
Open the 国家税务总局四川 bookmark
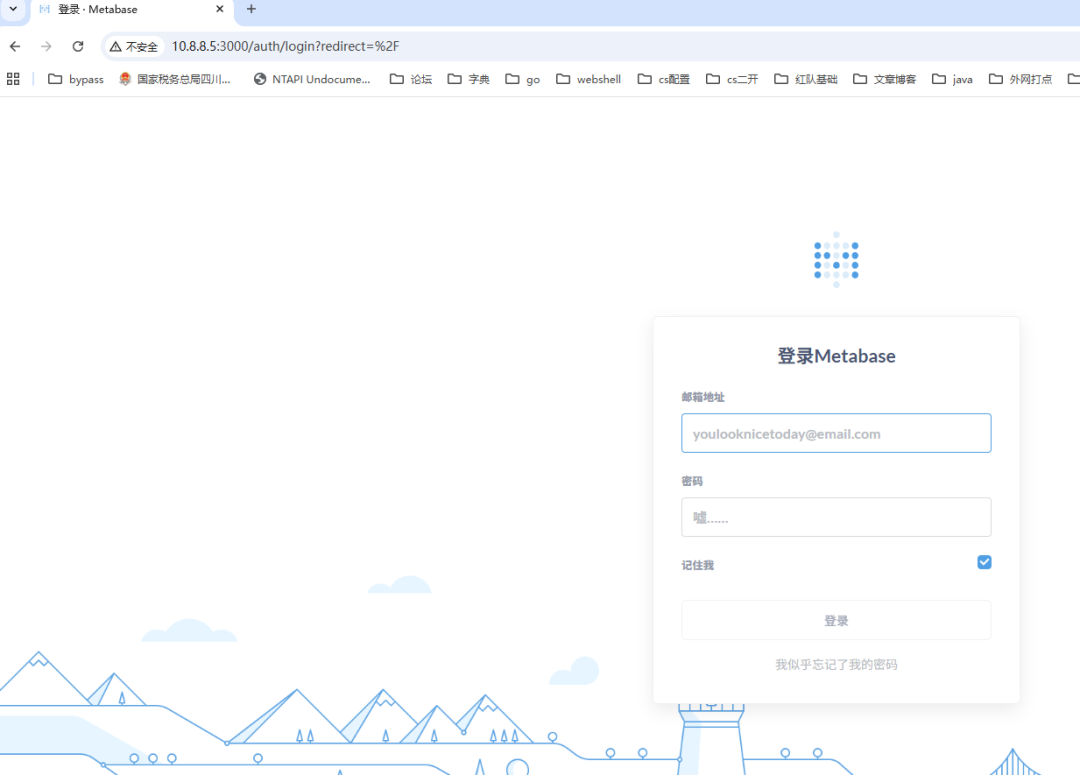coord(175,79)
